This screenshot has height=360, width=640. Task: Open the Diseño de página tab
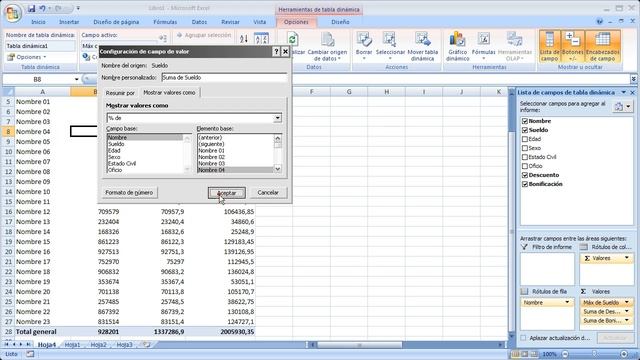point(116,22)
